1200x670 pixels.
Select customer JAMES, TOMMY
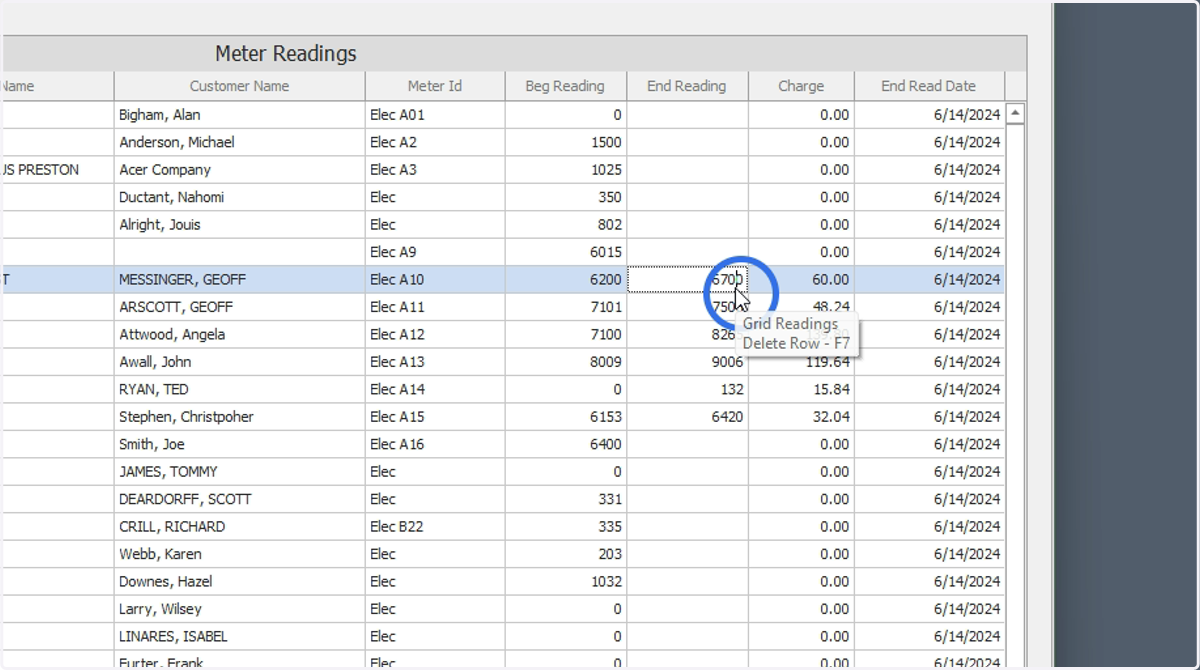click(x=168, y=472)
